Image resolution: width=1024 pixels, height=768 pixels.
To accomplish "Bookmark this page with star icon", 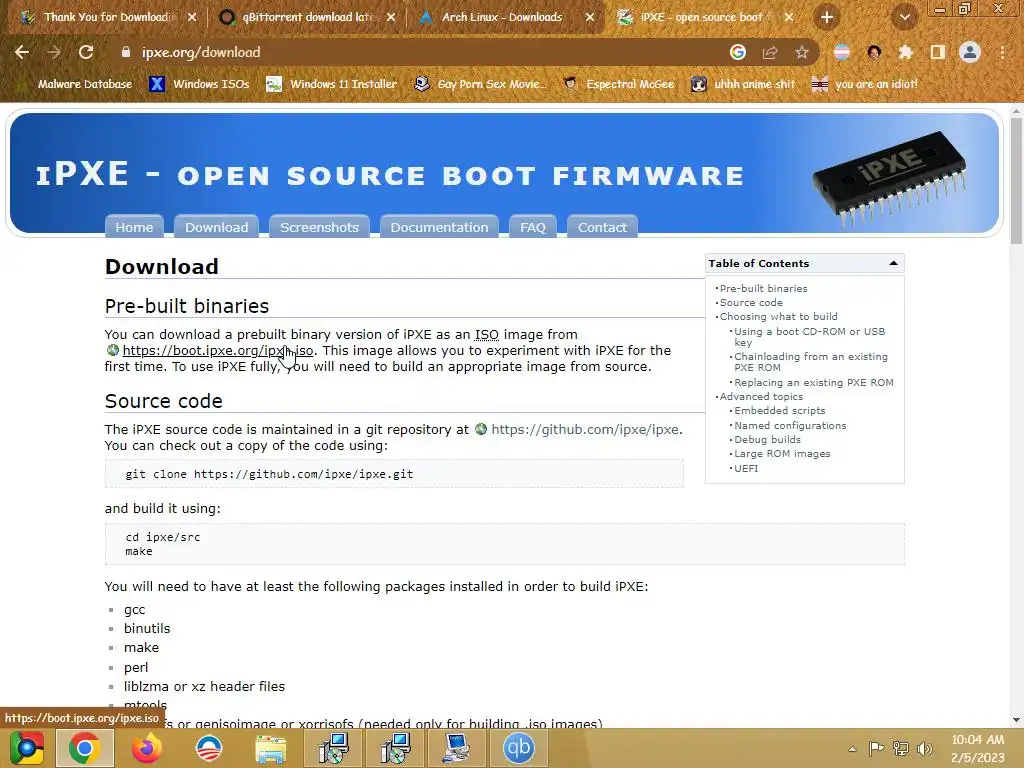I will click(x=802, y=52).
